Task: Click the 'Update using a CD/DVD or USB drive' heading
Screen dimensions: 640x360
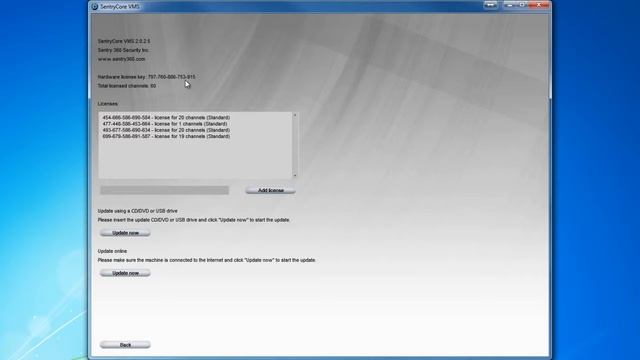Action: coord(138,211)
